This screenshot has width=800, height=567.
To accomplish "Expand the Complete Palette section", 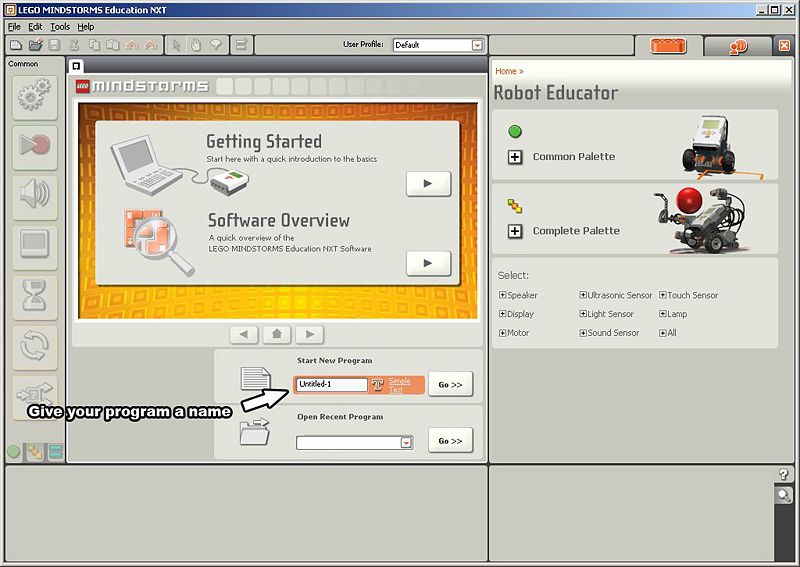I will pyautogui.click(x=515, y=231).
